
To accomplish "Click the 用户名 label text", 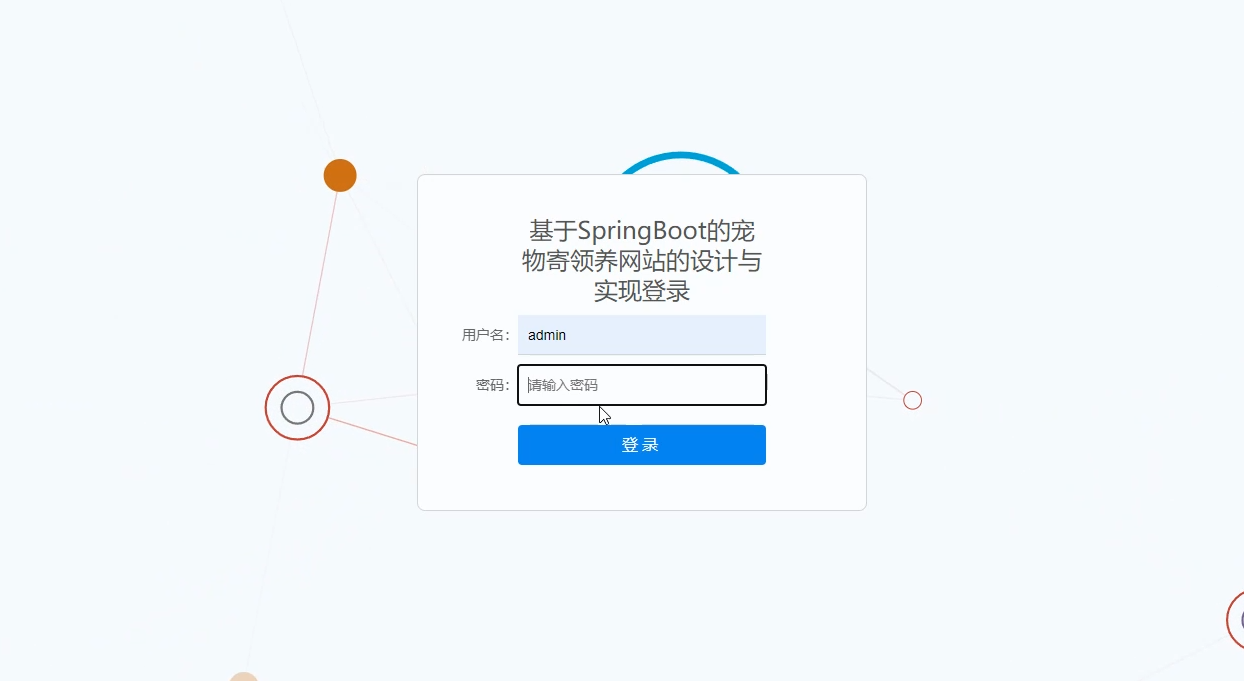I will (x=486, y=335).
